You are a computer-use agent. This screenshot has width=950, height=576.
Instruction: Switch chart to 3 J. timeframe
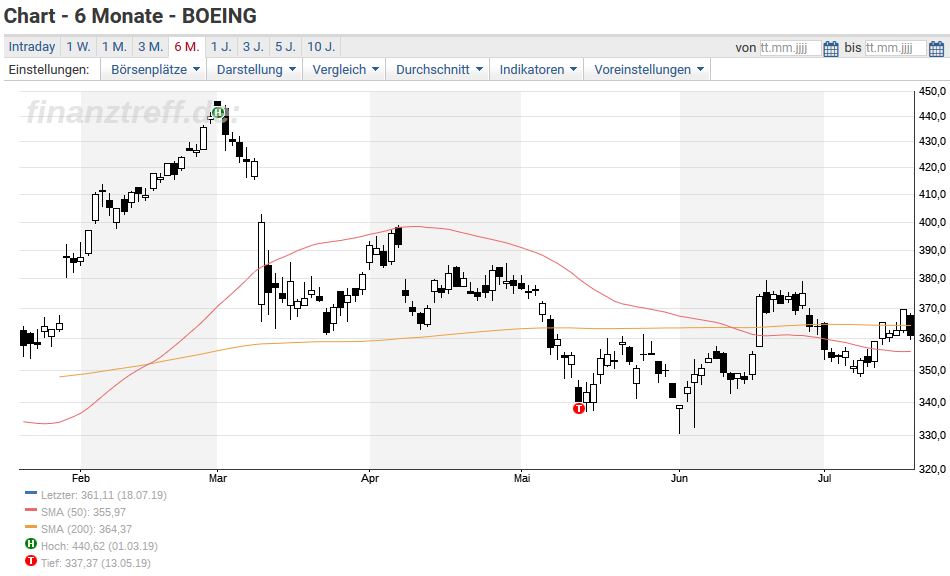(x=253, y=47)
